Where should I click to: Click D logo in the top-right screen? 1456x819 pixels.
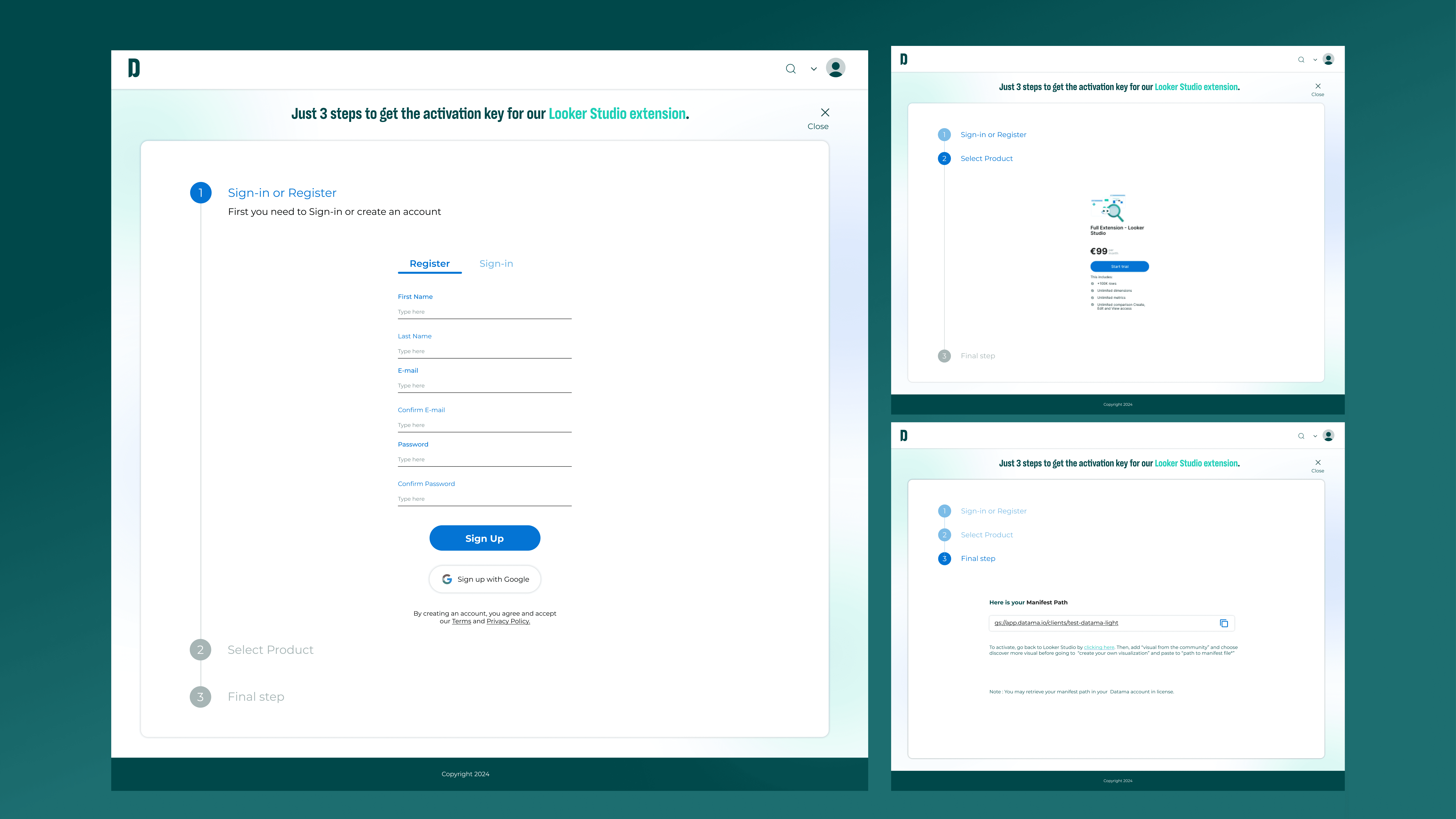[x=904, y=59]
